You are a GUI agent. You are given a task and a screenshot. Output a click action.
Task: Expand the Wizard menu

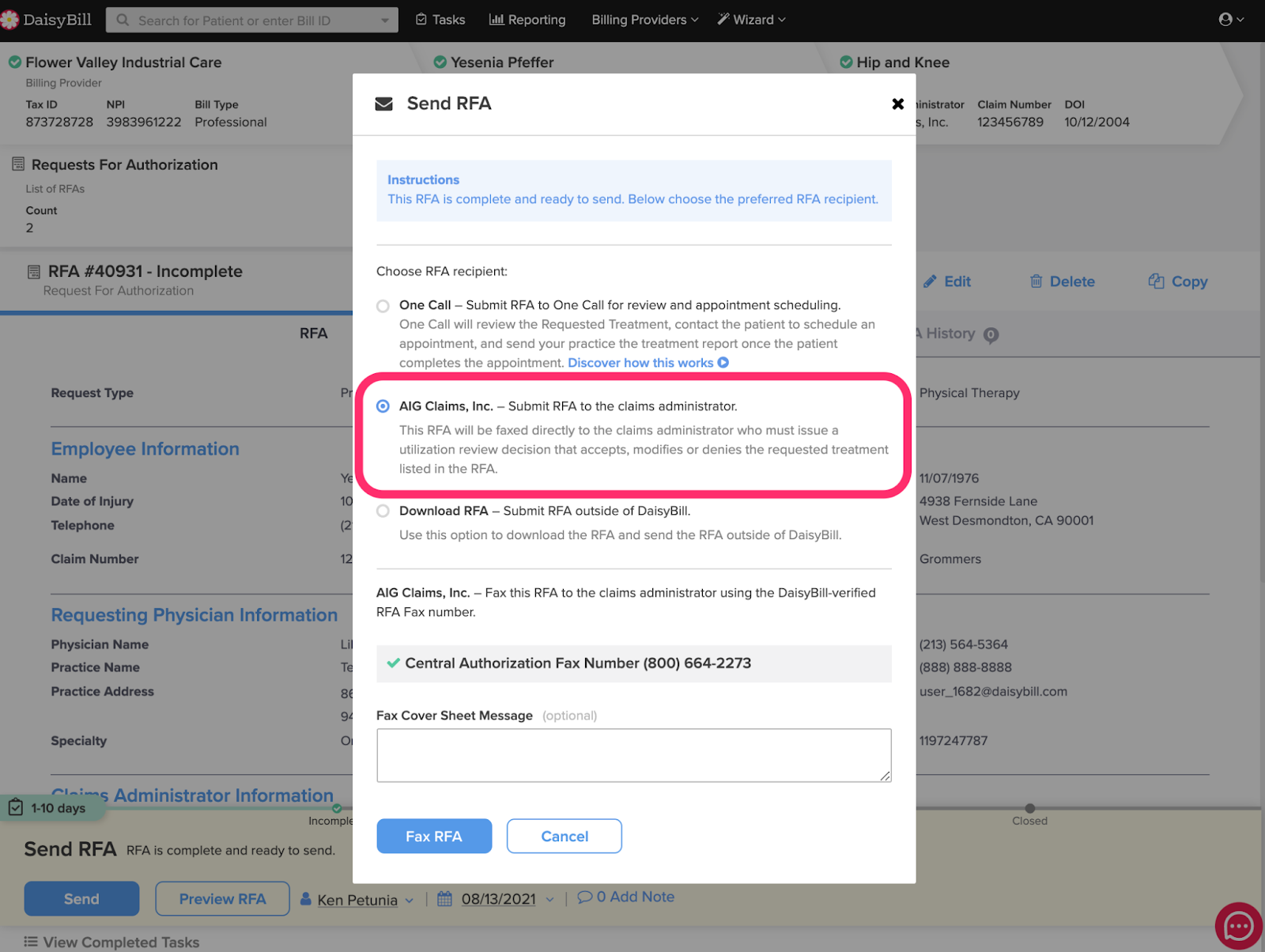coord(751,20)
